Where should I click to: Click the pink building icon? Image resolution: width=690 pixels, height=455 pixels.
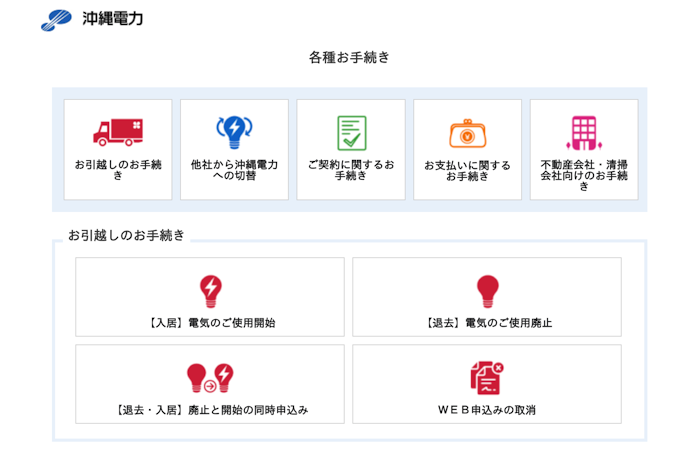(x=584, y=133)
